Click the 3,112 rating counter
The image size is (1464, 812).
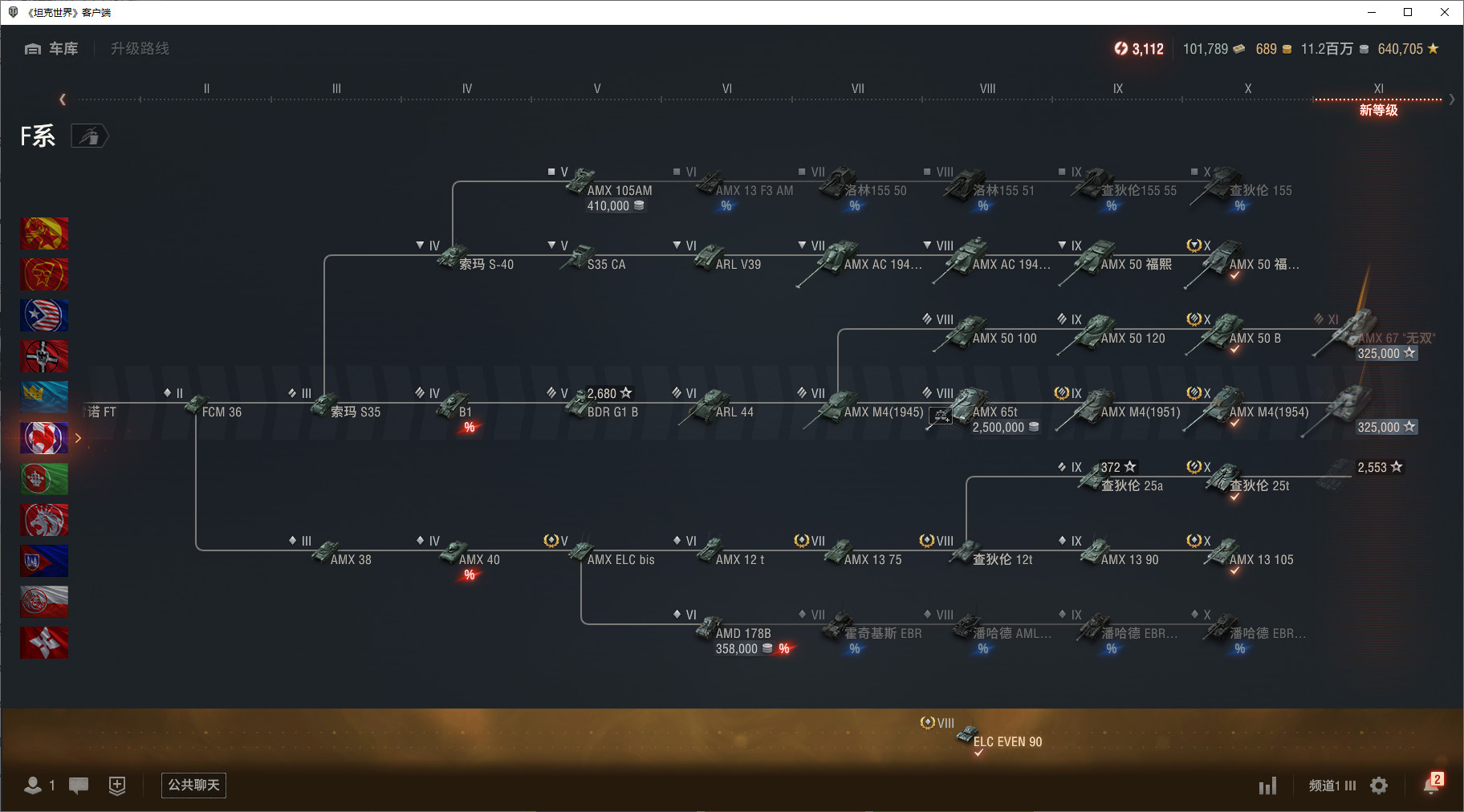[1138, 49]
